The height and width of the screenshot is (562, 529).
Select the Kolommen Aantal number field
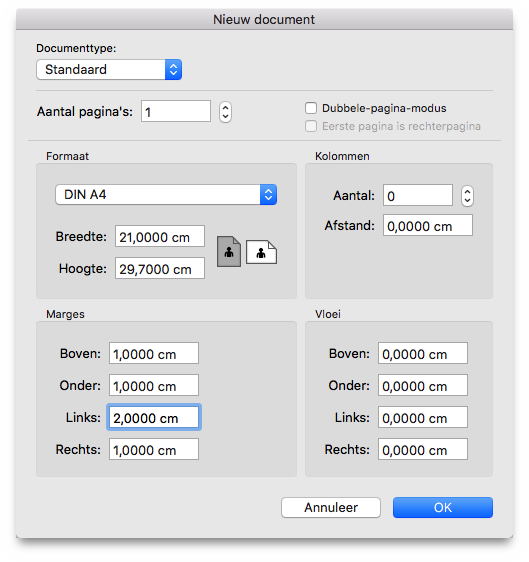click(418, 195)
